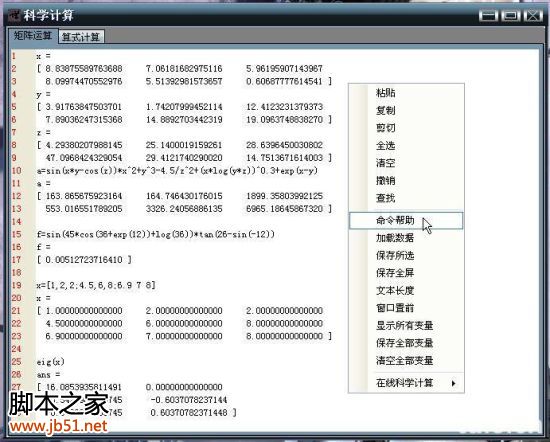Click eigenvalue 16.0853935811491
Image resolution: width=550 pixels, height=442 pixels.
tap(84, 387)
